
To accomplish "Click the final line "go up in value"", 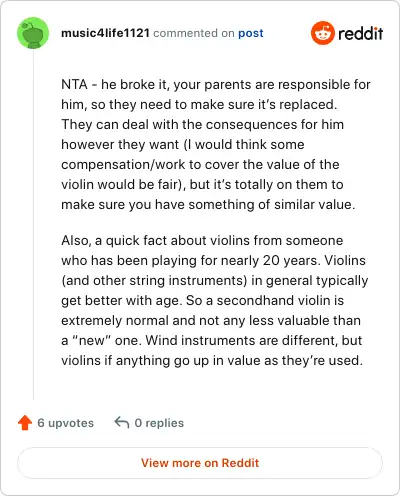I will 212,360.
